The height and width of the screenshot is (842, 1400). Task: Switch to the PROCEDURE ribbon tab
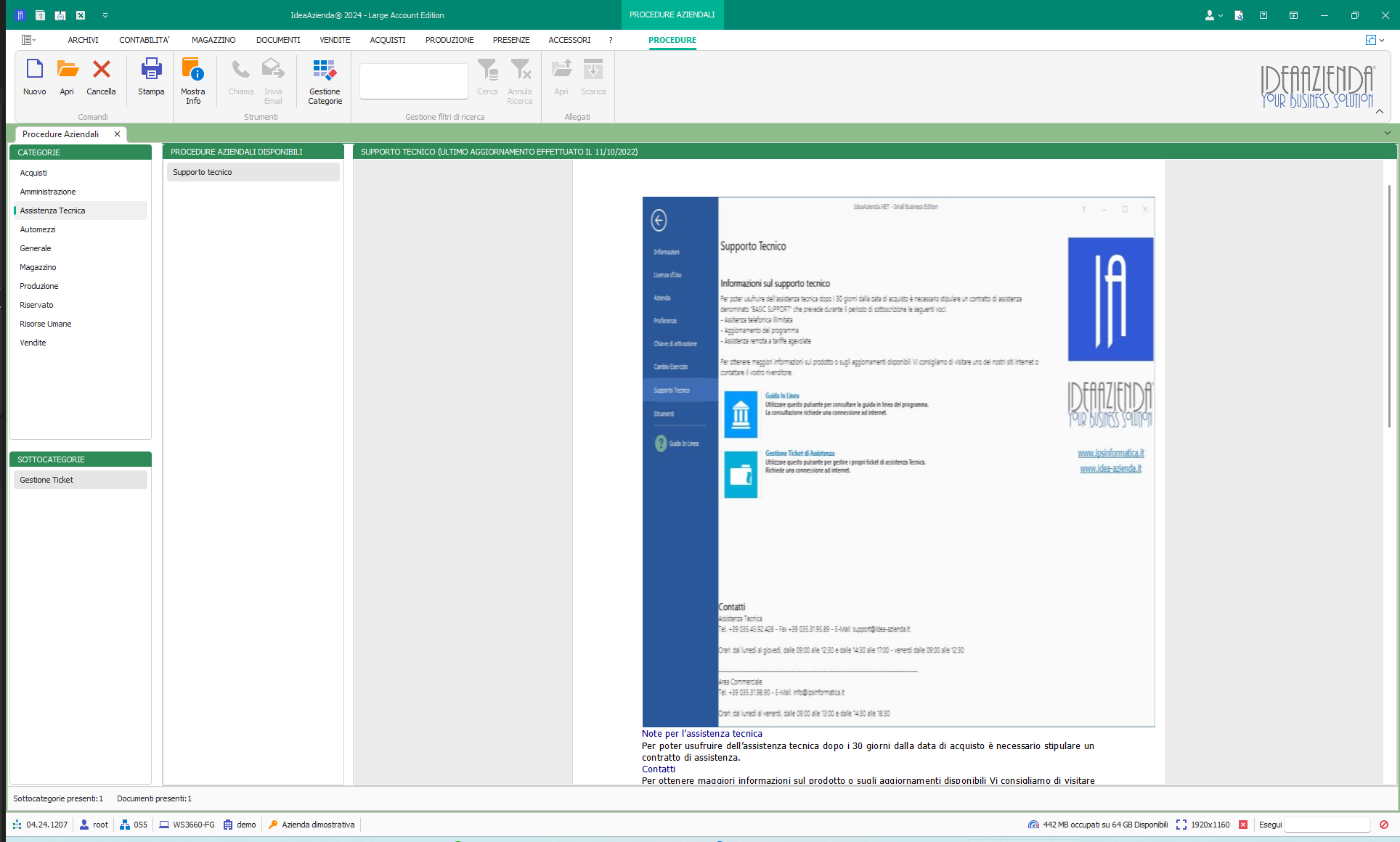(x=672, y=40)
